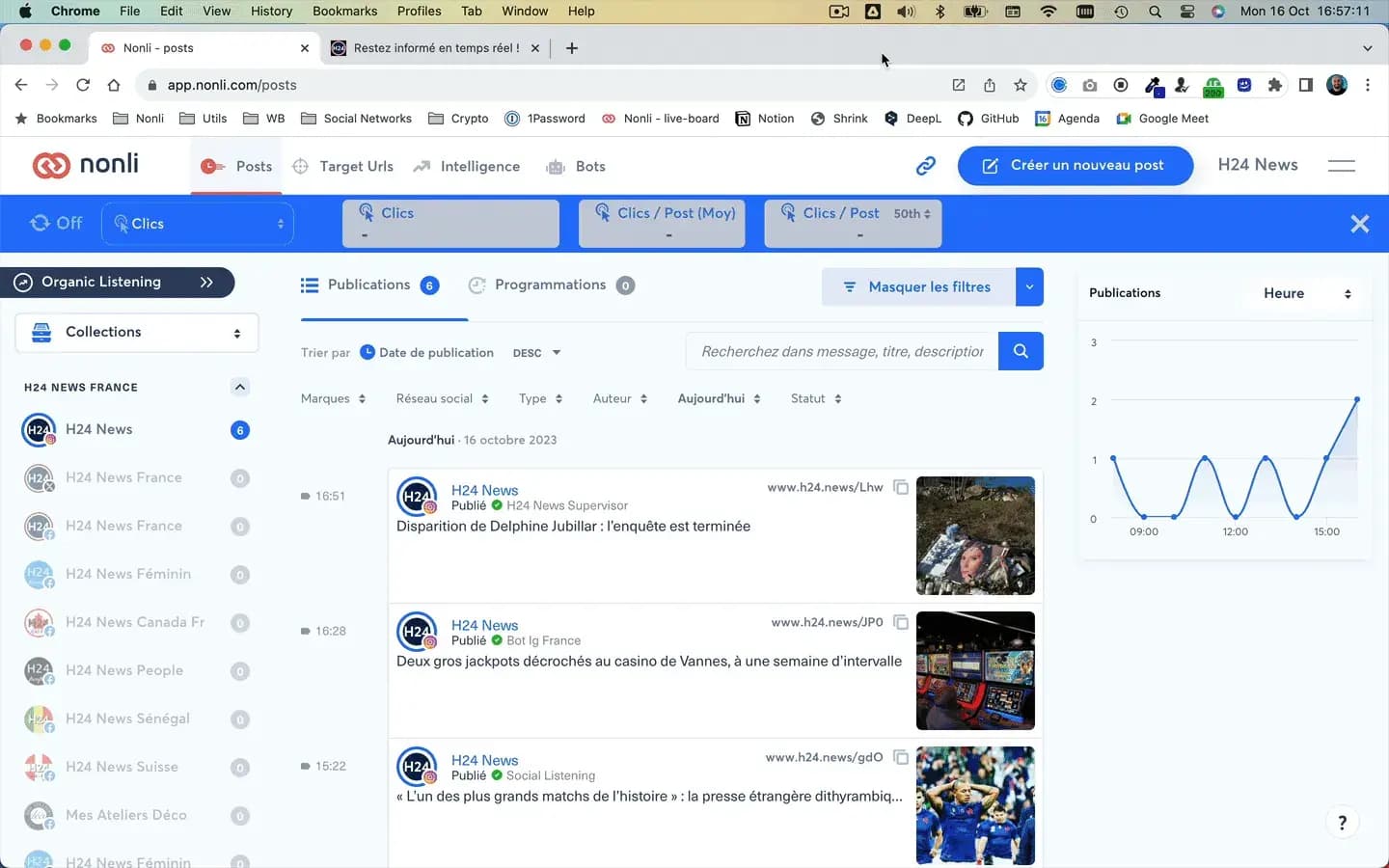Viewport: 1389px width, 868px height.
Task: Open the Collections dropdown
Action: coord(137,333)
